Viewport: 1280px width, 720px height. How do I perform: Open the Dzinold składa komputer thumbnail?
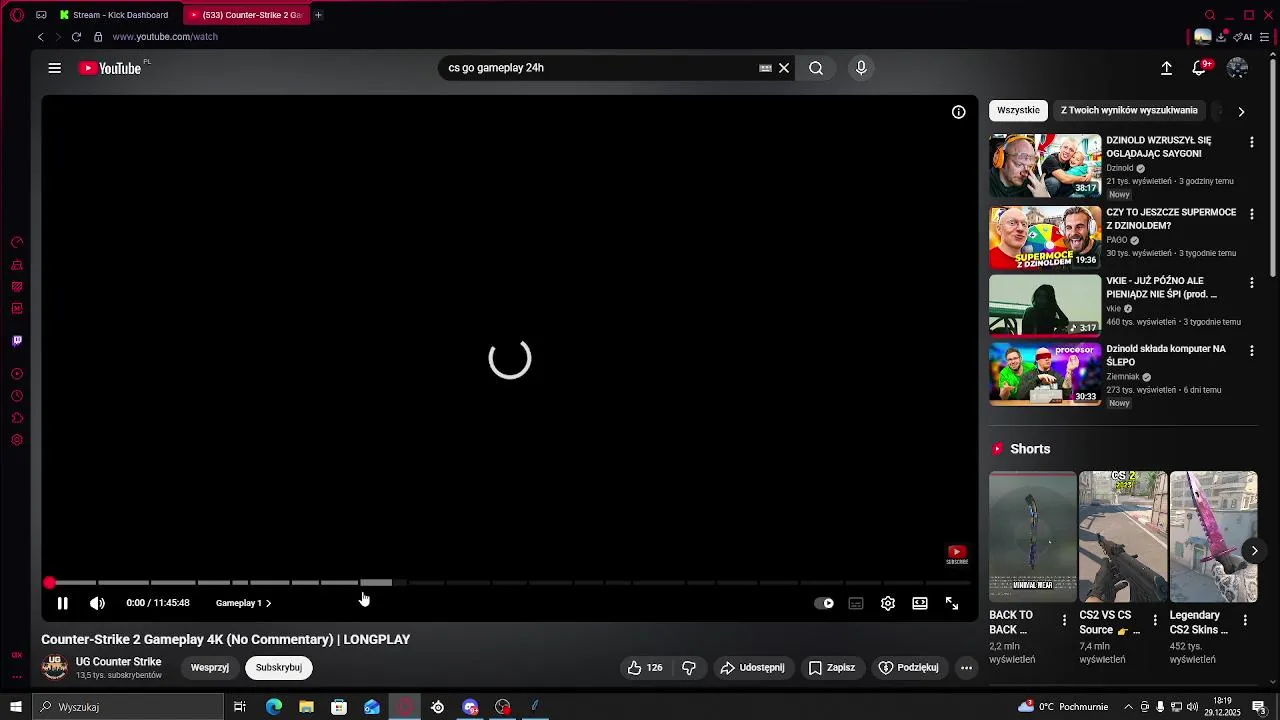1045,374
